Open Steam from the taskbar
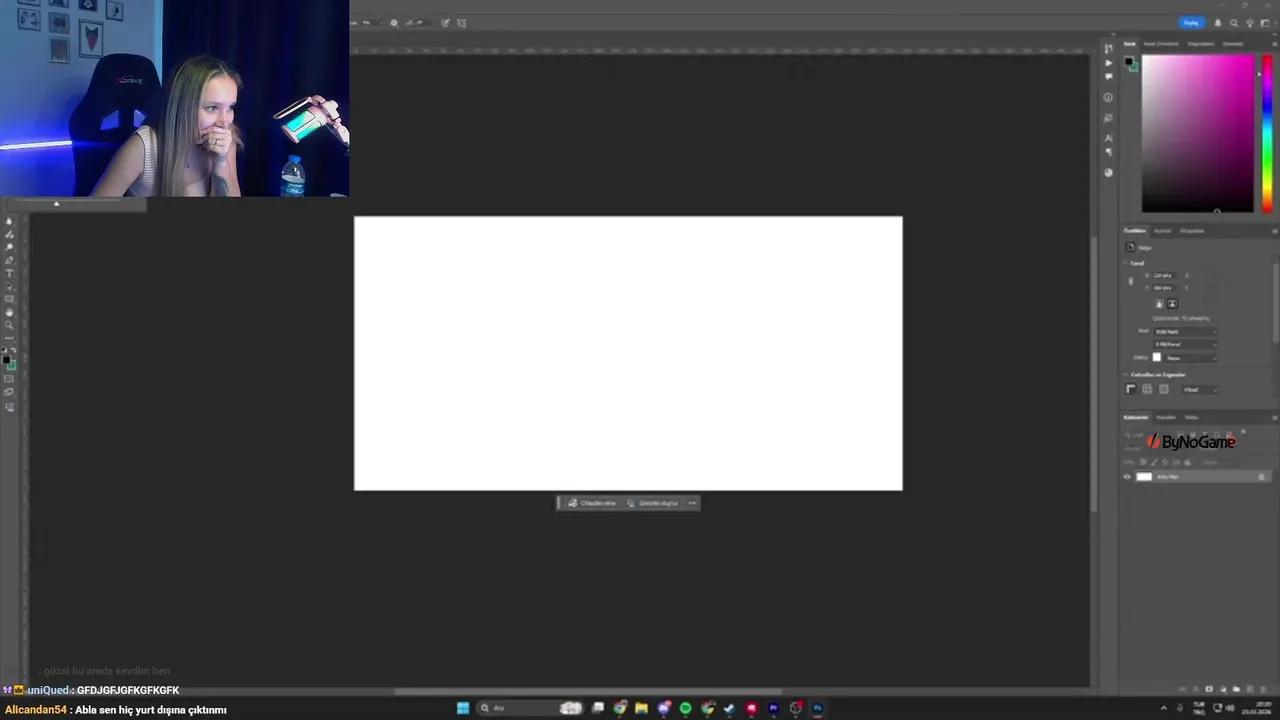The width and height of the screenshot is (1280, 720). pos(729,708)
